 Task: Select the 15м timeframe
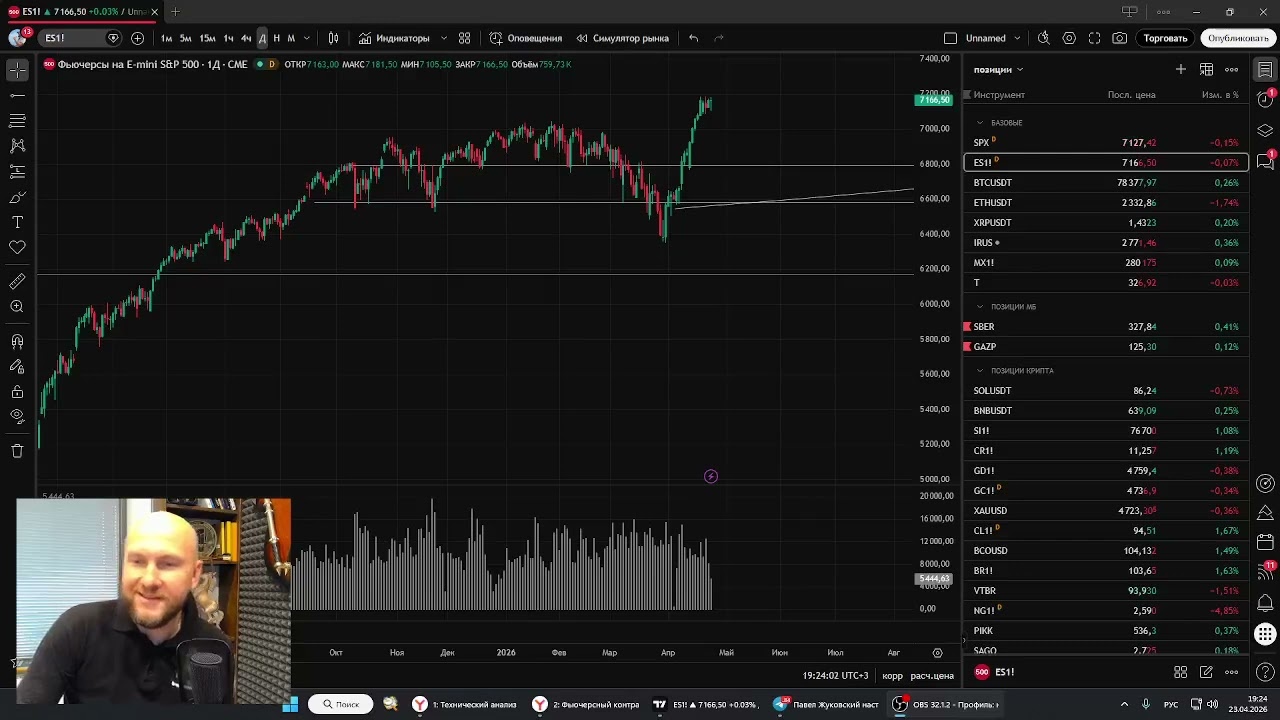pyautogui.click(x=207, y=38)
